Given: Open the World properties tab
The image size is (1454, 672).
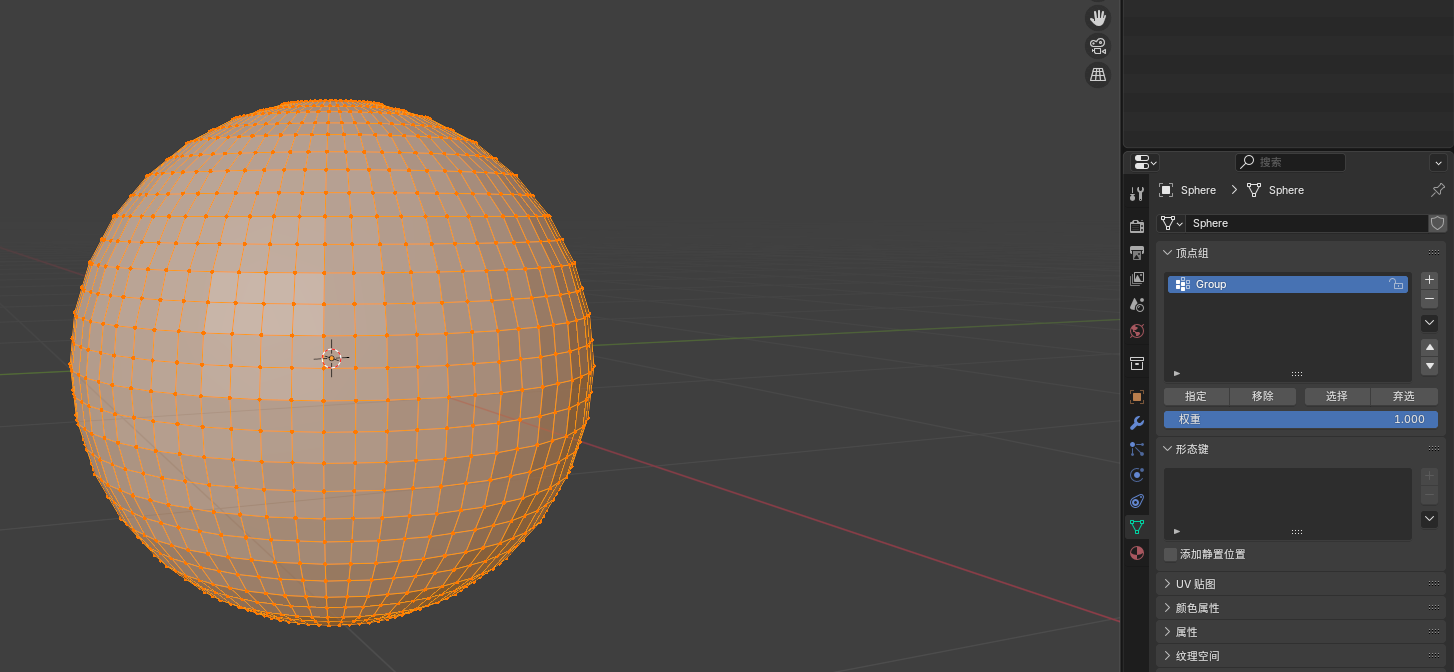Looking at the screenshot, I should [x=1137, y=331].
